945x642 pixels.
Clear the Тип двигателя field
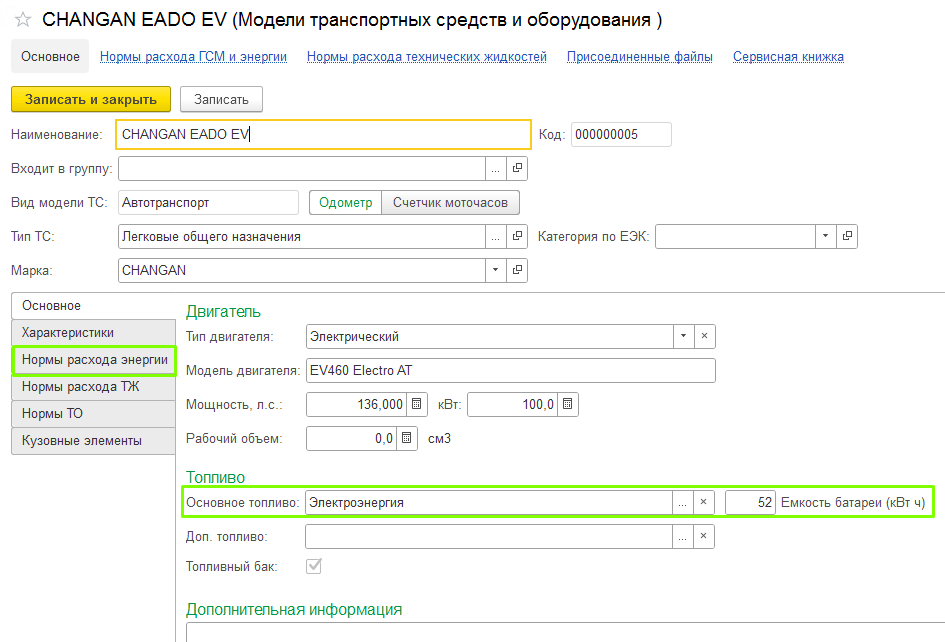tap(704, 337)
